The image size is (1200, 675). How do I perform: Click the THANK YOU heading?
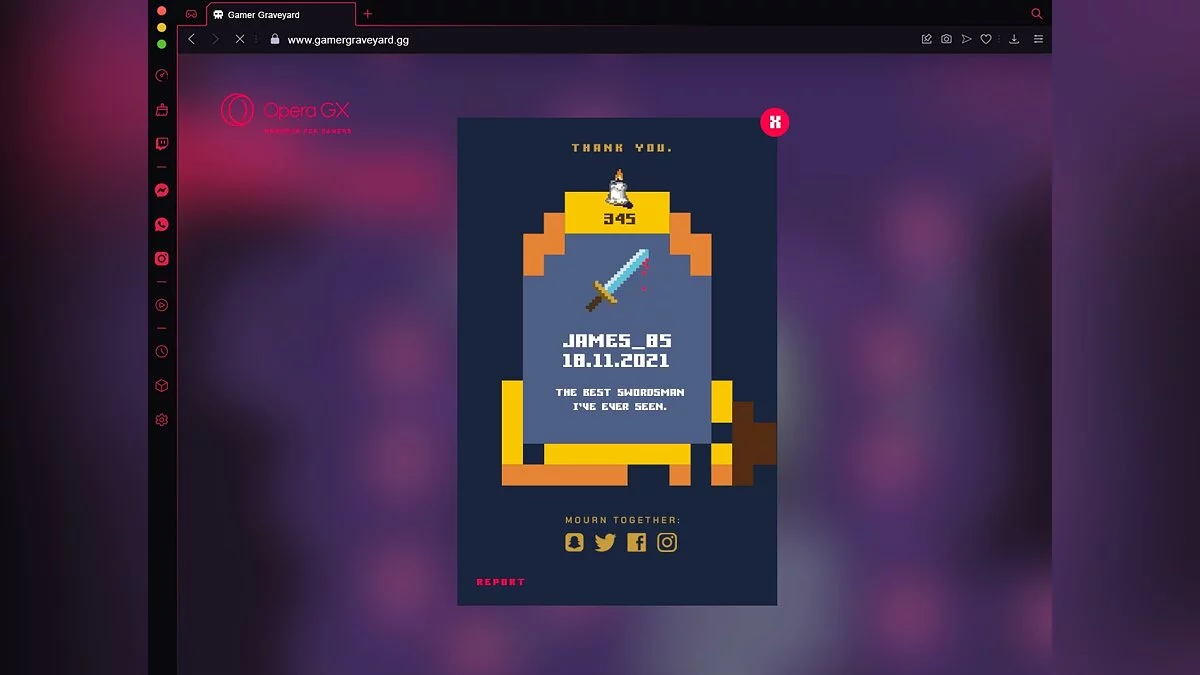tap(622, 148)
